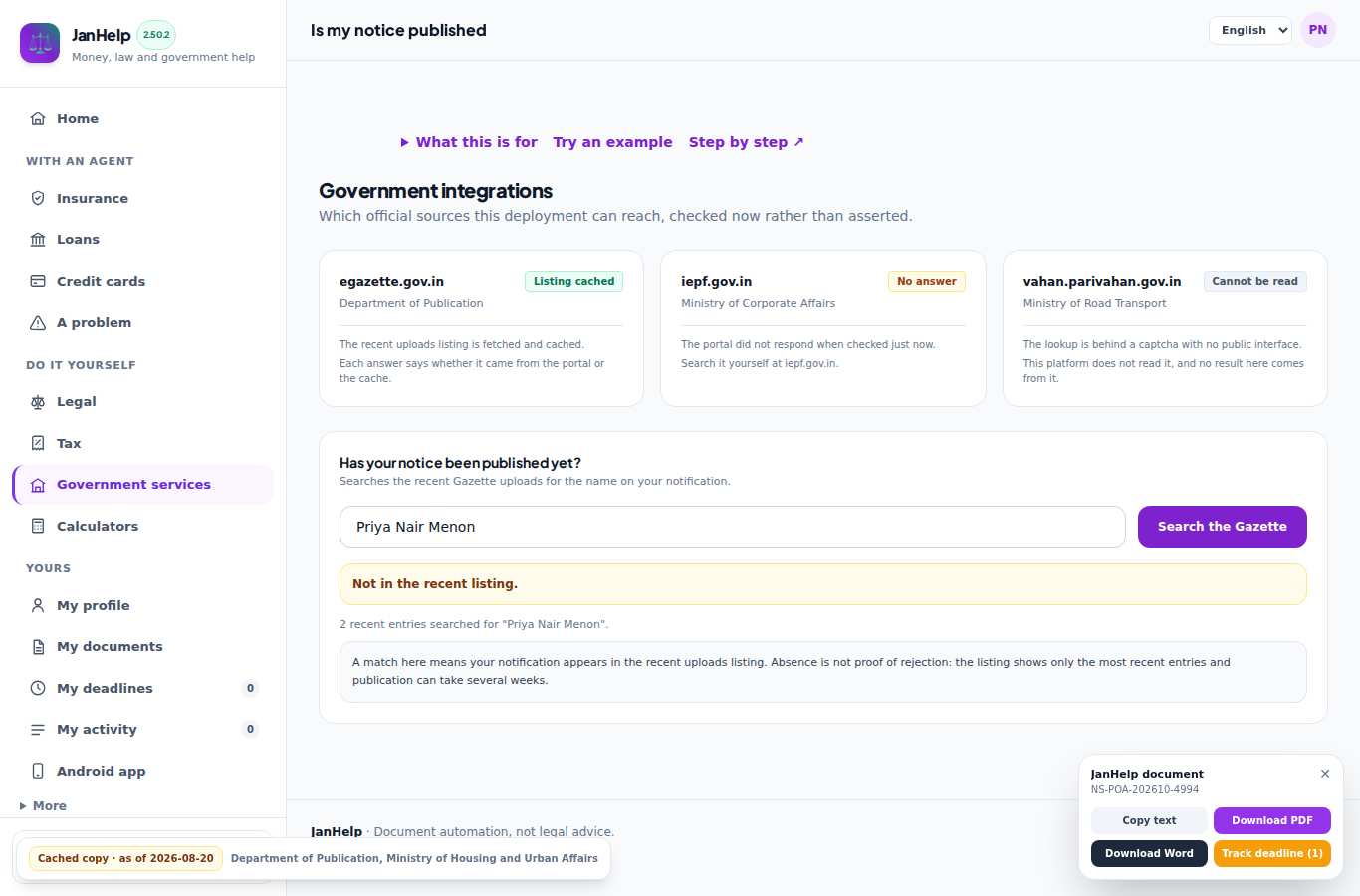This screenshot has height=896, width=1360.
Task: Click the 2.50.2 version badge
Action: (156, 35)
